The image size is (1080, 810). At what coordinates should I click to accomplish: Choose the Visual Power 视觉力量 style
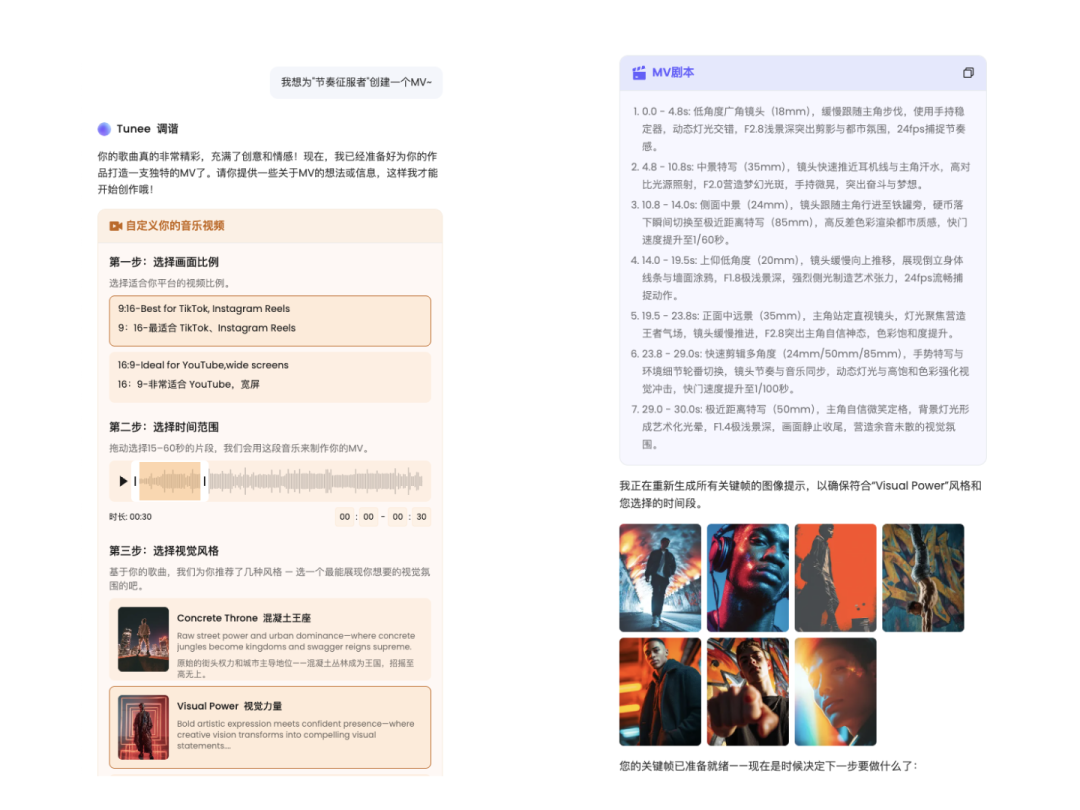[x=270, y=727]
